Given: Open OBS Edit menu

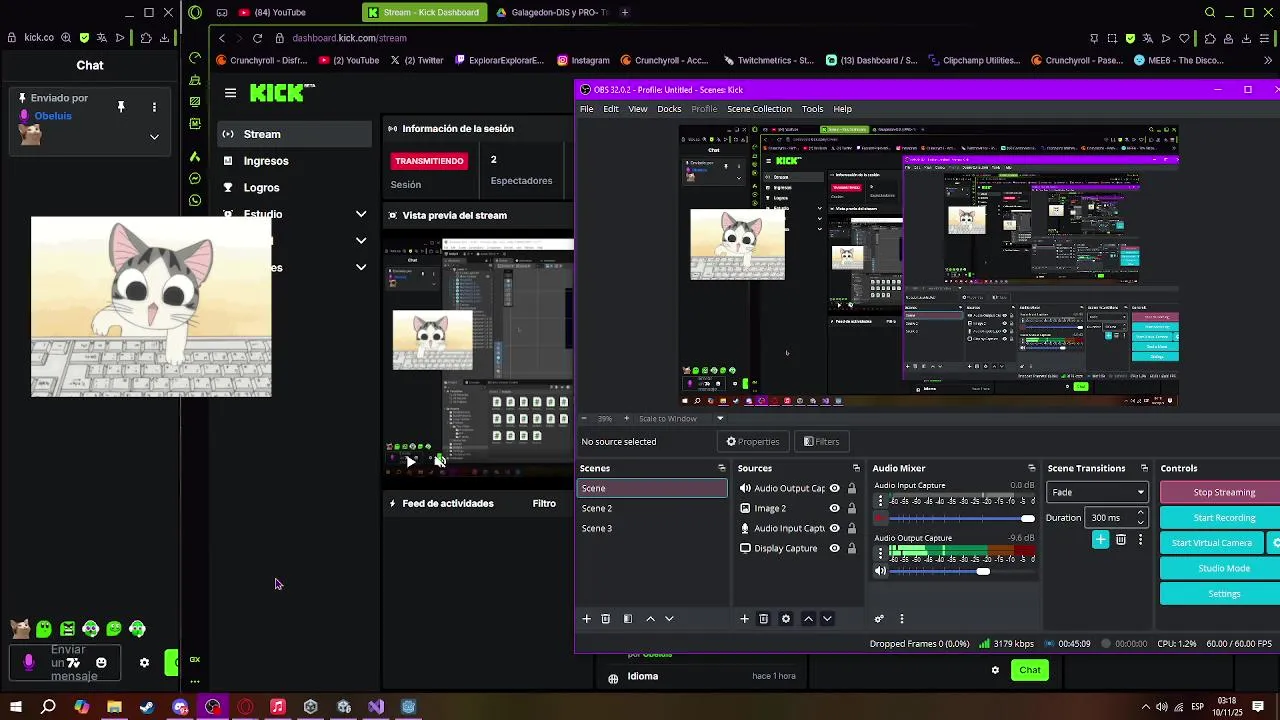Looking at the screenshot, I should point(610,109).
